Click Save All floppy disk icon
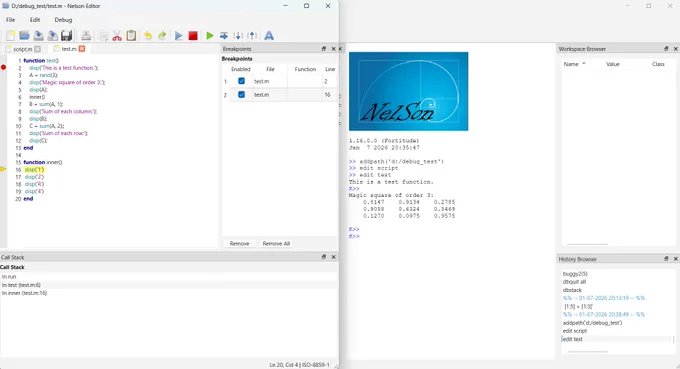The height and width of the screenshot is (369, 680). [x=66, y=36]
